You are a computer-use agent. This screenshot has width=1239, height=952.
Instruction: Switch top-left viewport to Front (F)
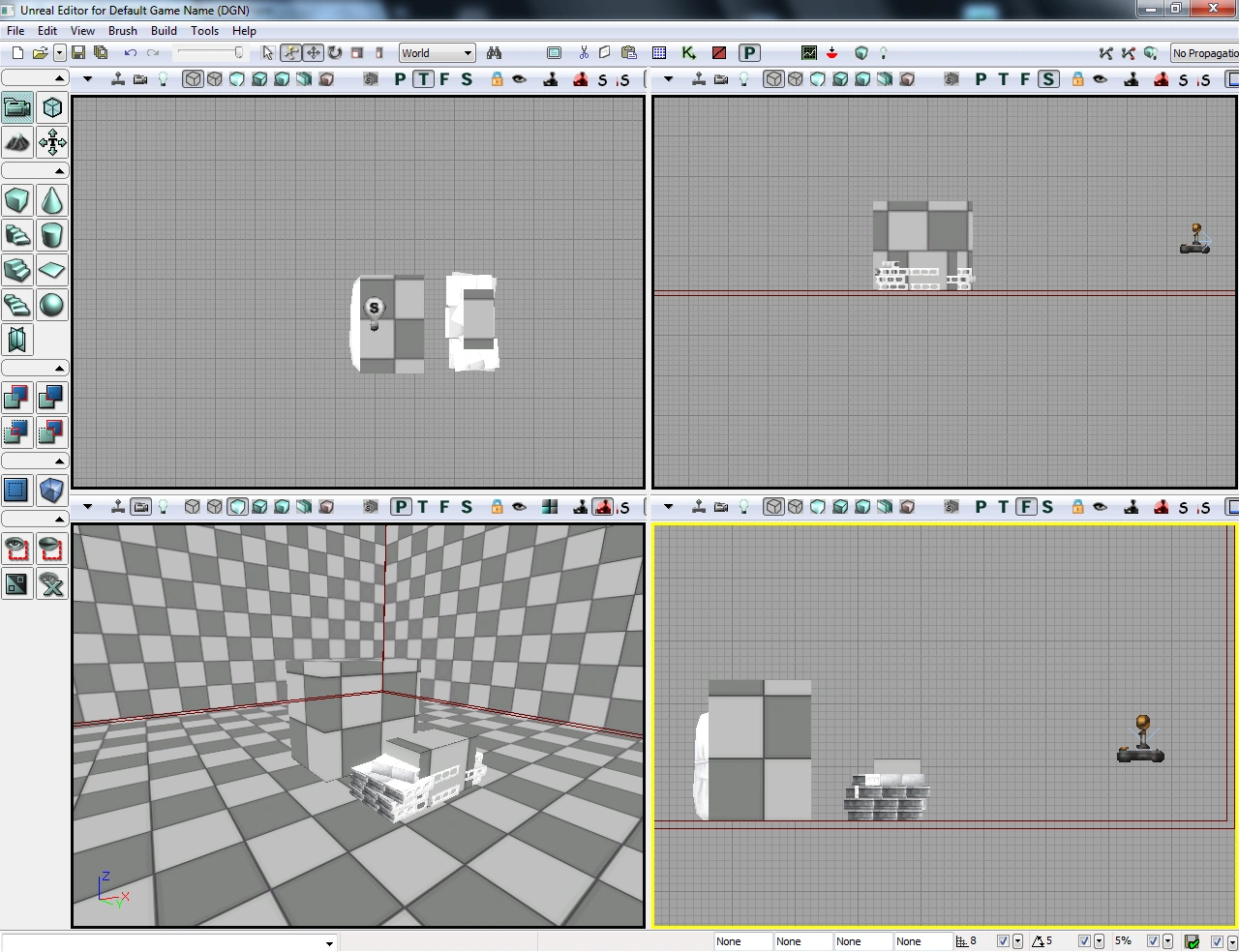445,79
